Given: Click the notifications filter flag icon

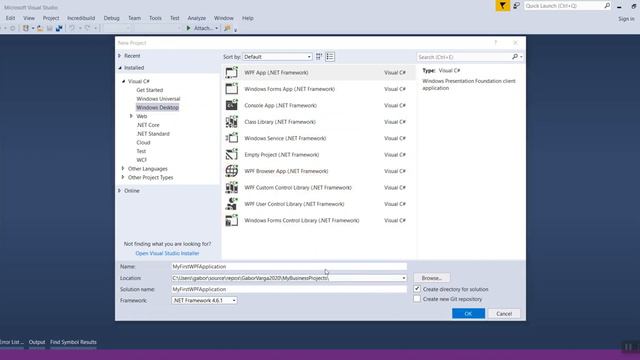Looking at the screenshot, I should (502, 6).
